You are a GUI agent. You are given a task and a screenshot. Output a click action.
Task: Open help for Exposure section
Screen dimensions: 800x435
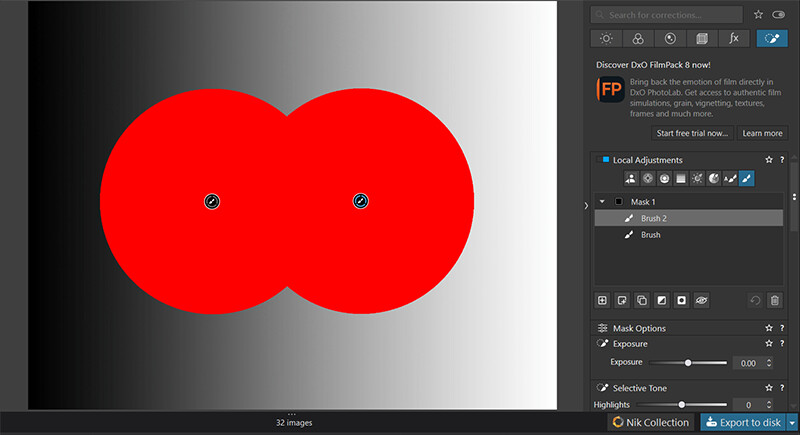[782, 344]
